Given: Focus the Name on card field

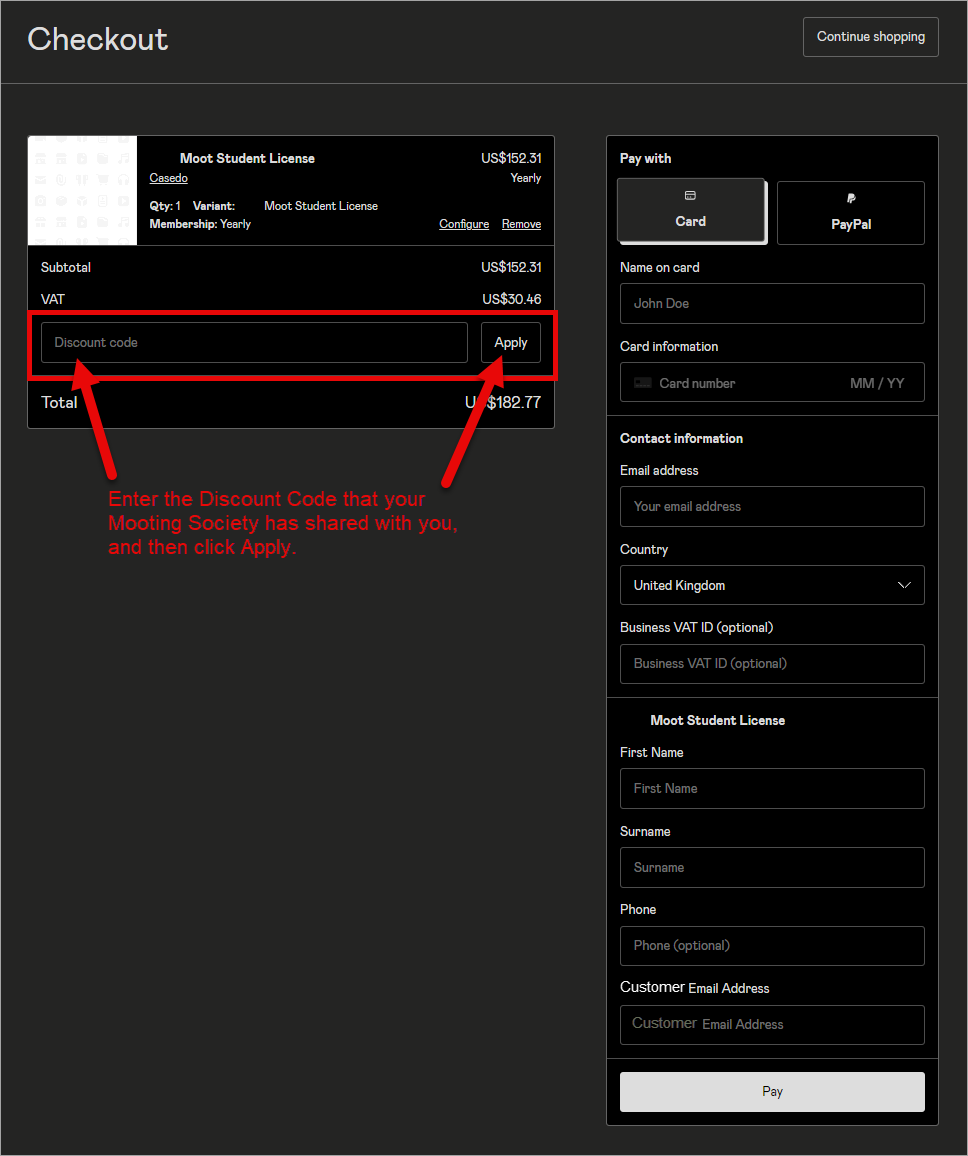Looking at the screenshot, I should click(772, 304).
